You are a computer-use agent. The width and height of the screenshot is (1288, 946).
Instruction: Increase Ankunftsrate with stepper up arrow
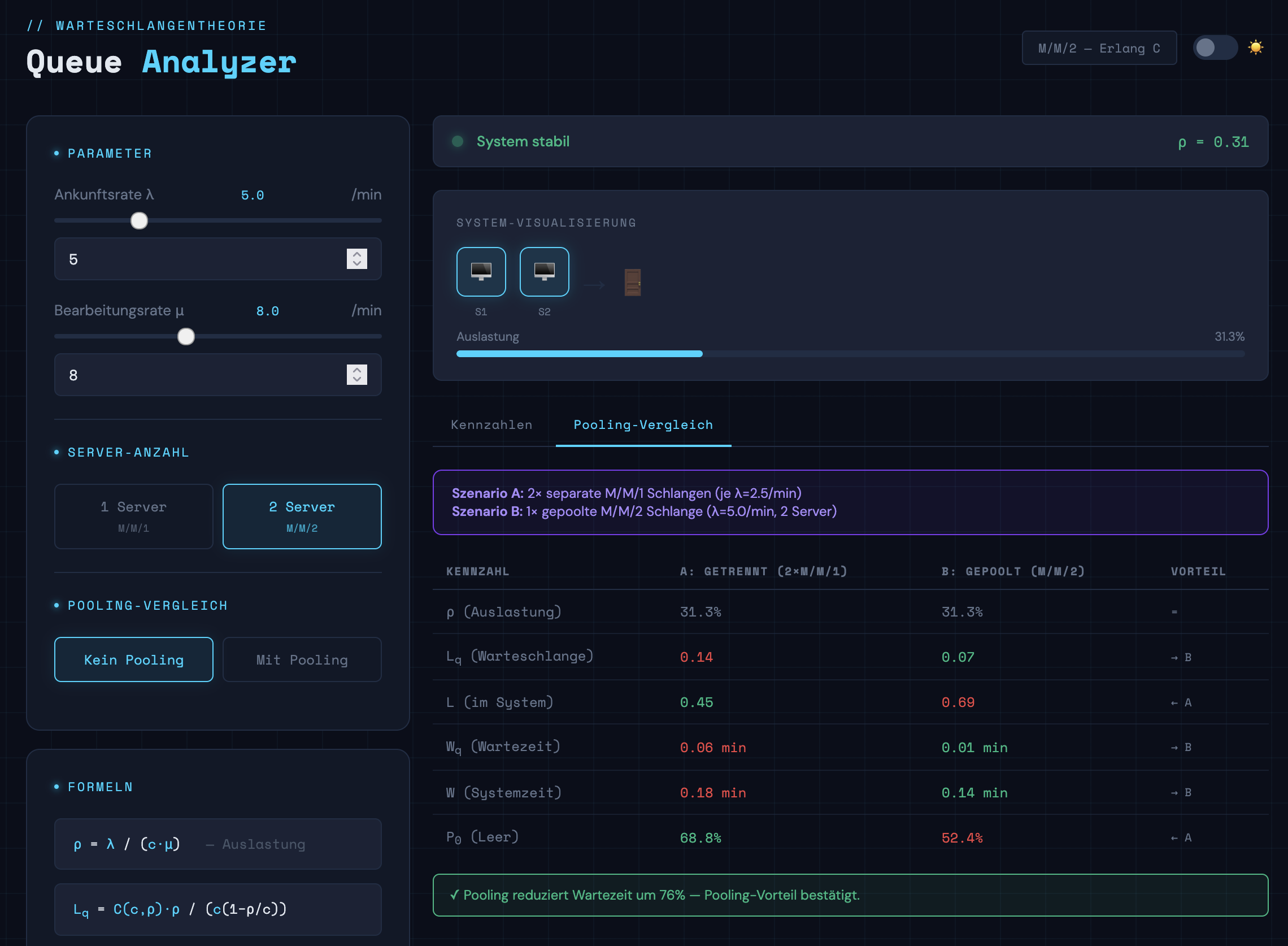(356, 254)
